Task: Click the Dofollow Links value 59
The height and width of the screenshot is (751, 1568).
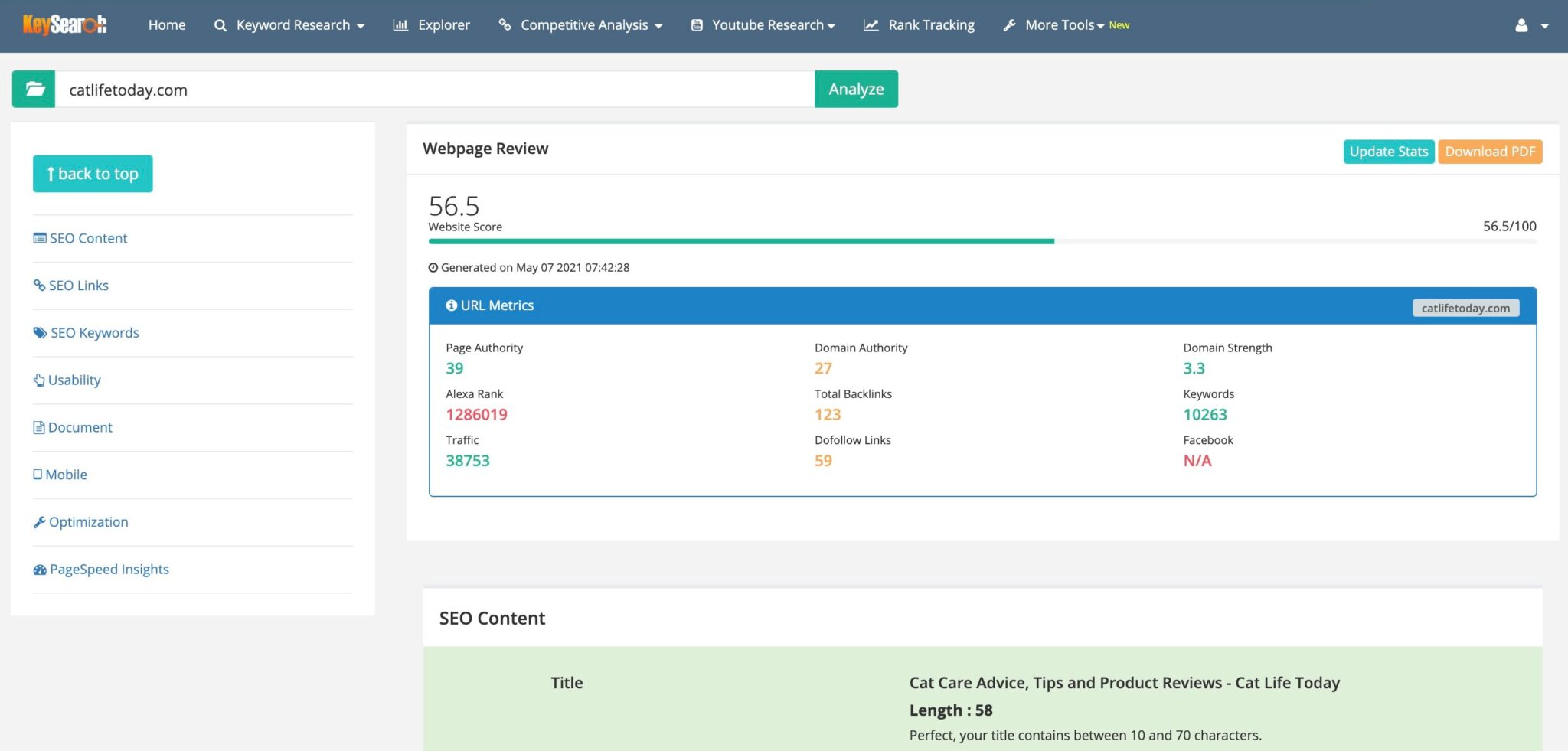Action: (823, 461)
